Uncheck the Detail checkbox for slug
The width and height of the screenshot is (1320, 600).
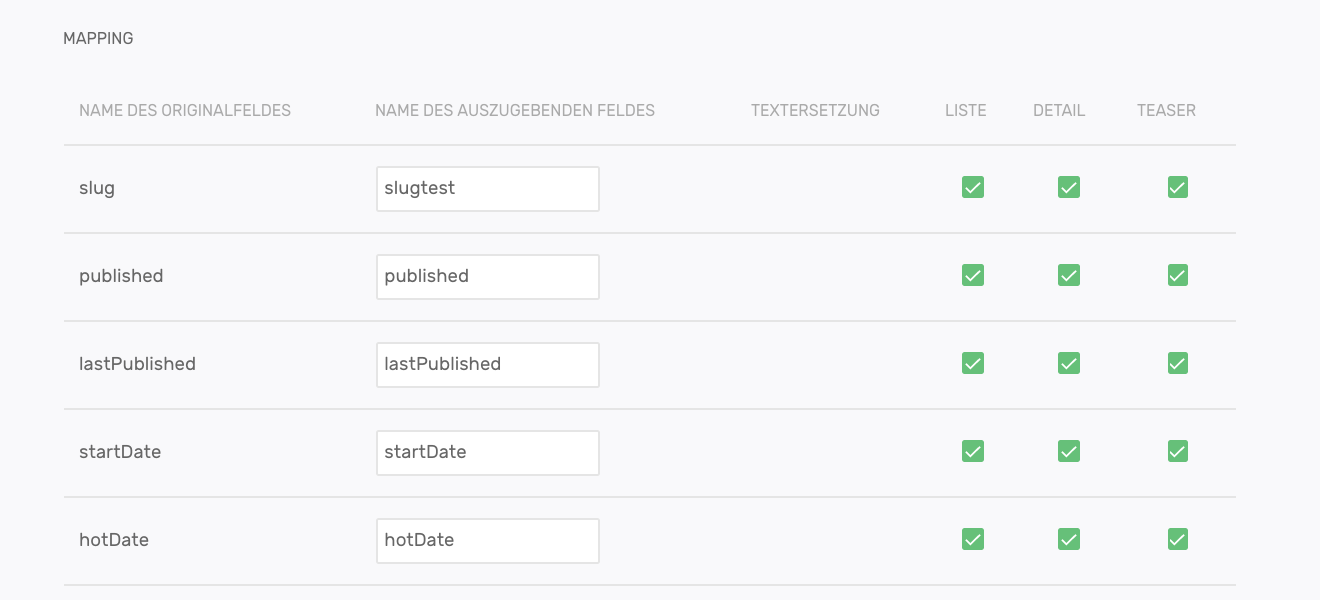tap(1069, 187)
